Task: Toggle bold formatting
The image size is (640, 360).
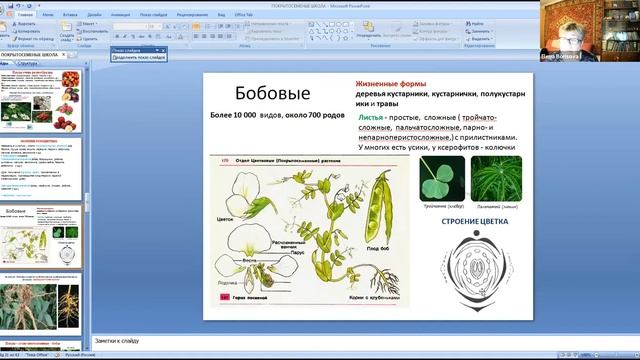Action: pyautogui.click(x=117, y=37)
